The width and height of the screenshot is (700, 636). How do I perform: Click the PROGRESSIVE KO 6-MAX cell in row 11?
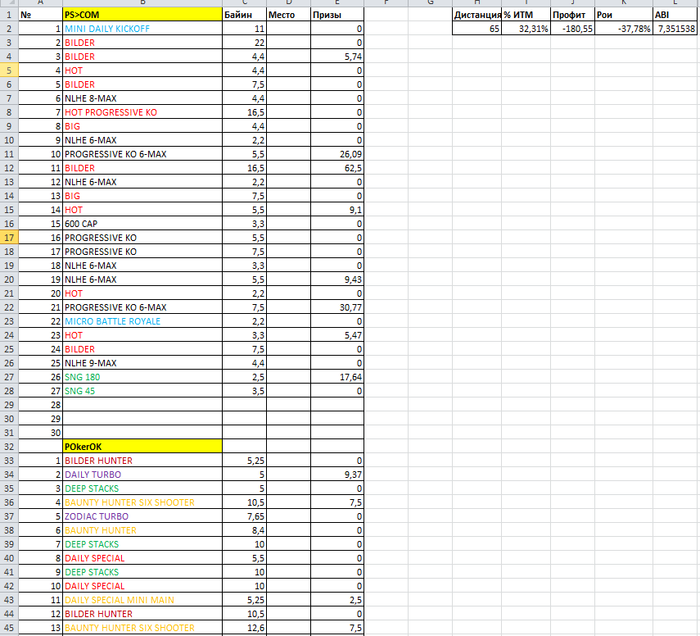142,154
